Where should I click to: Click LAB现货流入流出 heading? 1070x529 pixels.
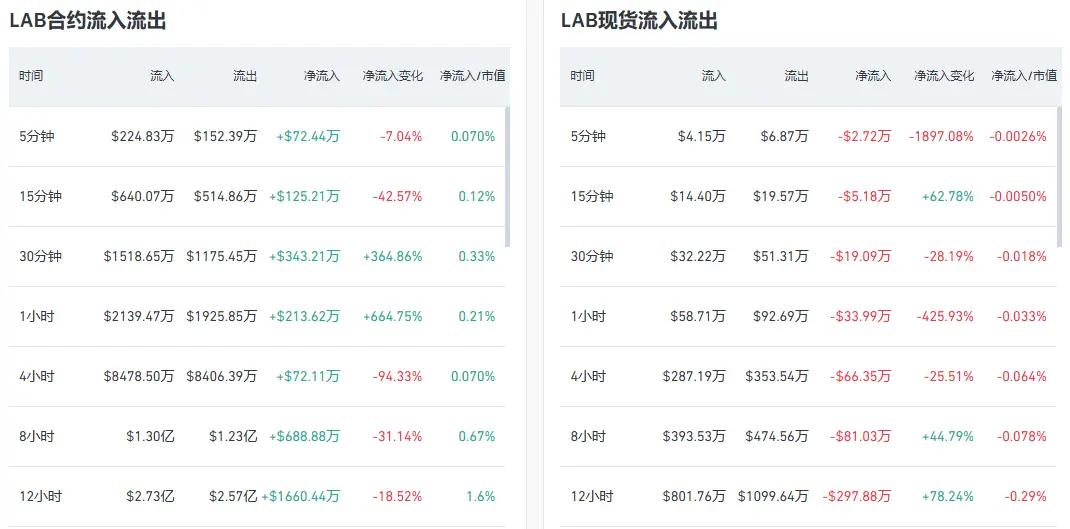coord(639,20)
